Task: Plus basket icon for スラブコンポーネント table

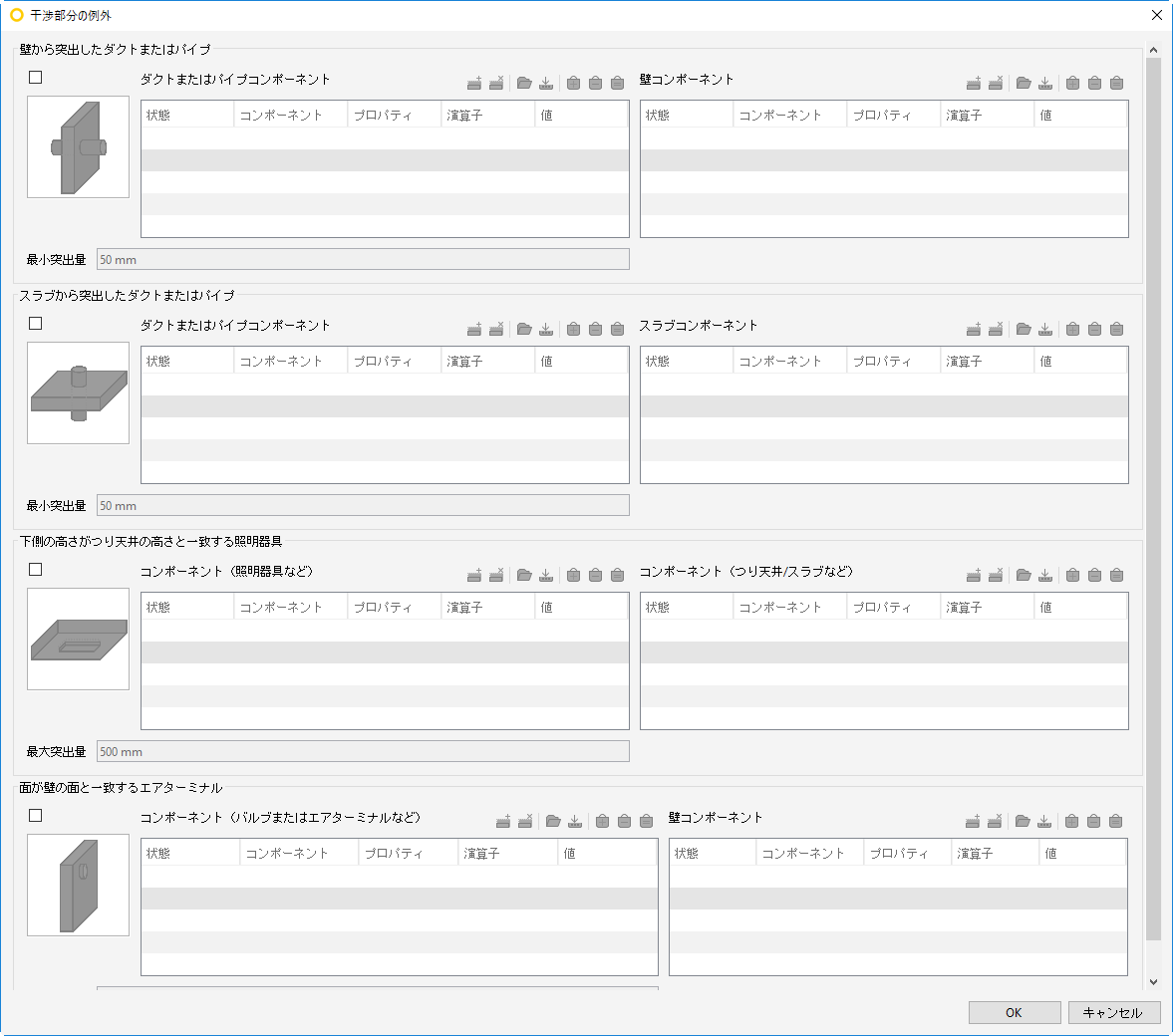Action: pos(1072,329)
